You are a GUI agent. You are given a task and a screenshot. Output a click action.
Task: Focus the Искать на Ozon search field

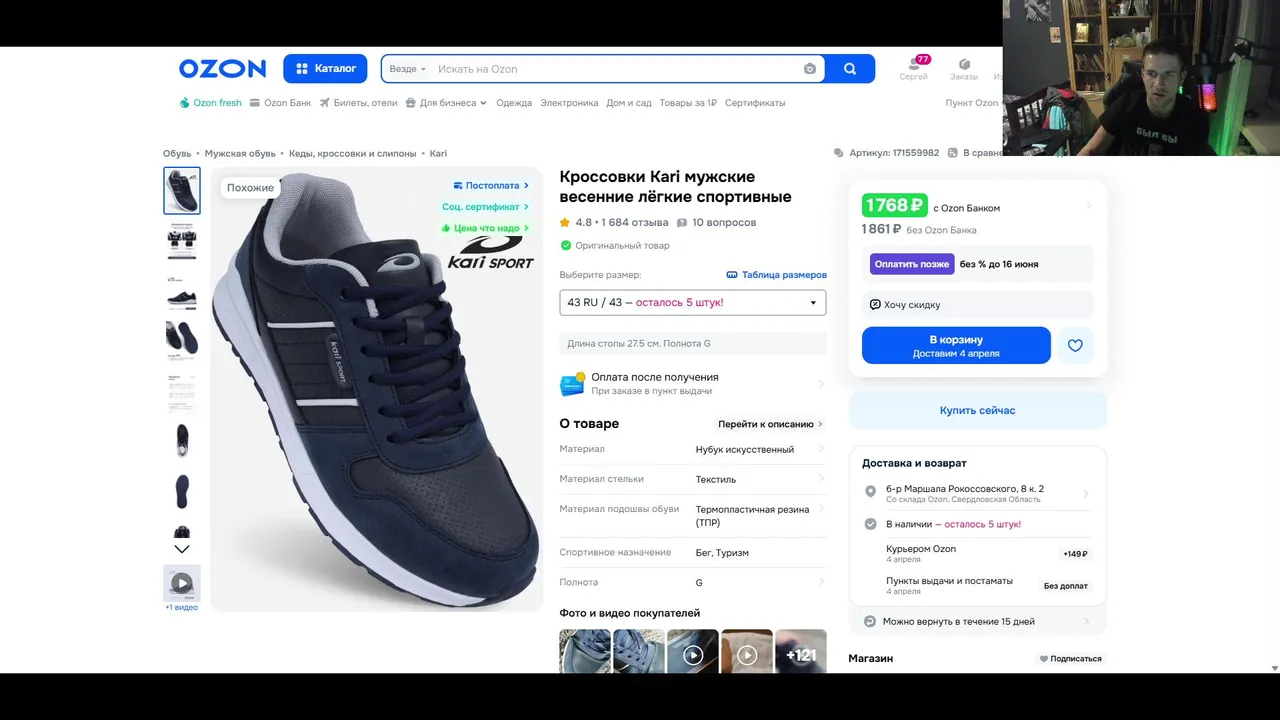[615, 69]
